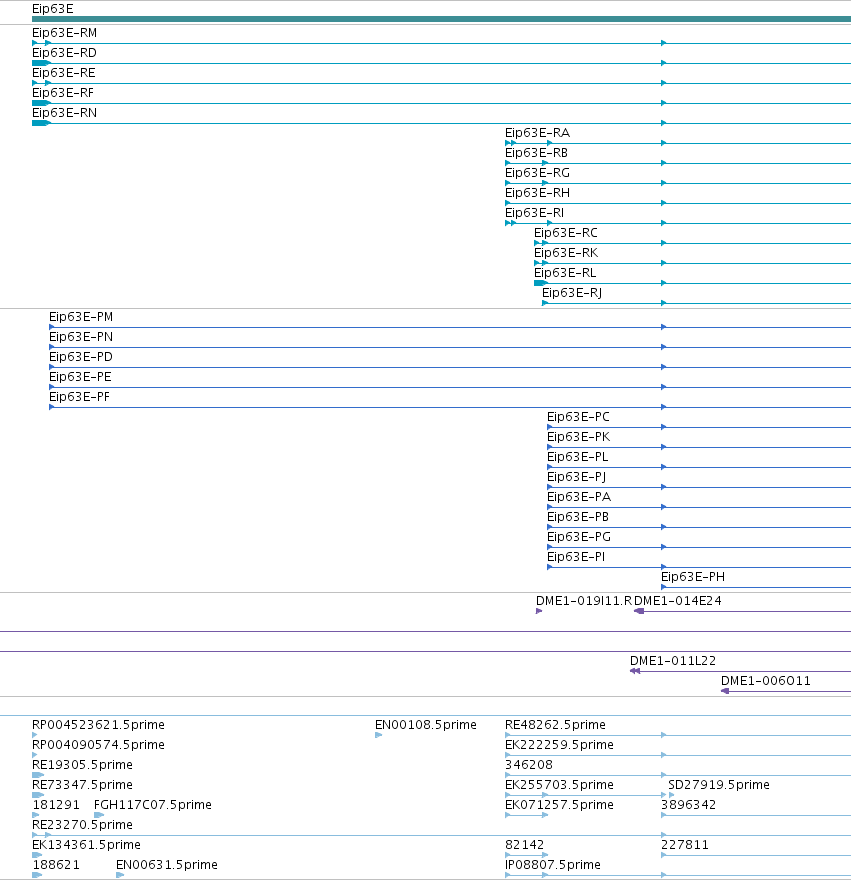The image size is (851, 880).
Task: Click EST RP004523621.5prime
Action: point(98,725)
